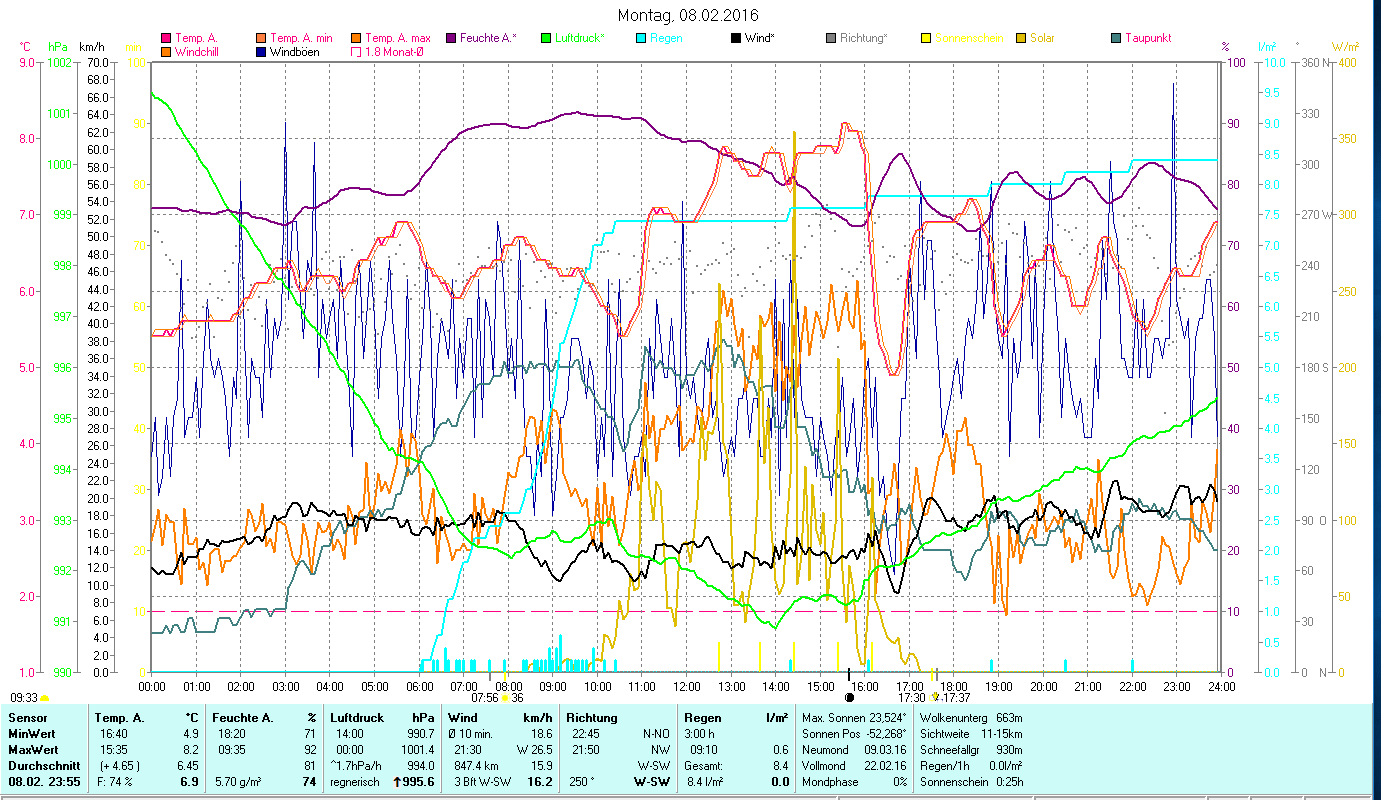Click the '12:00' label on the time axis
The image size is (1381, 800).
pos(687,686)
